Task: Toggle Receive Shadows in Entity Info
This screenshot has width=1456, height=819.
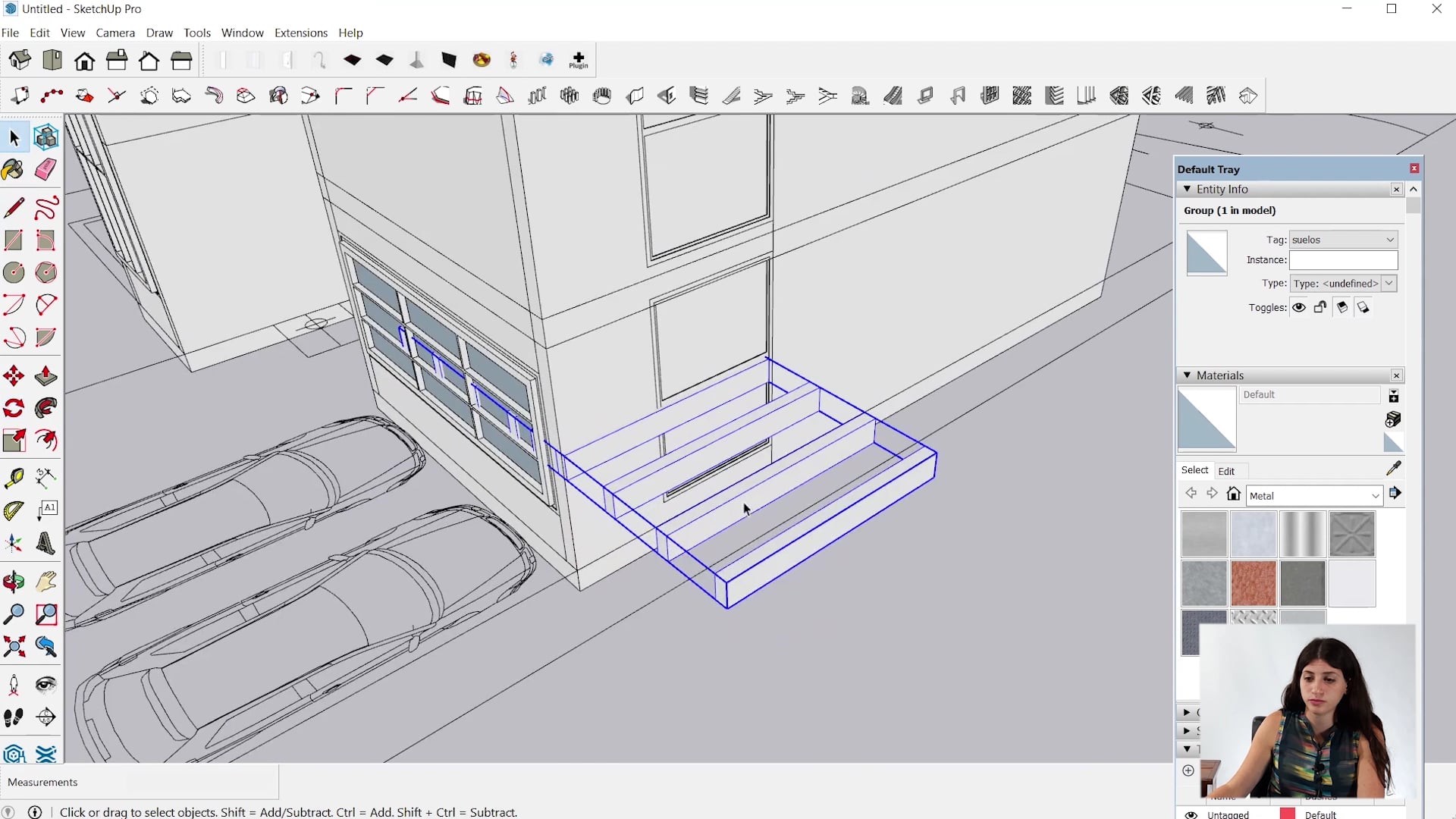Action: click(1363, 307)
